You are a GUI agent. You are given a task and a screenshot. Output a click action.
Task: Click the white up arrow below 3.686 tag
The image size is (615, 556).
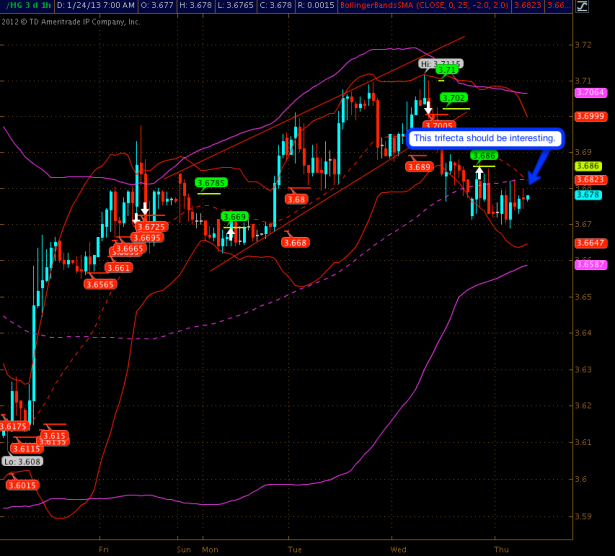point(479,173)
